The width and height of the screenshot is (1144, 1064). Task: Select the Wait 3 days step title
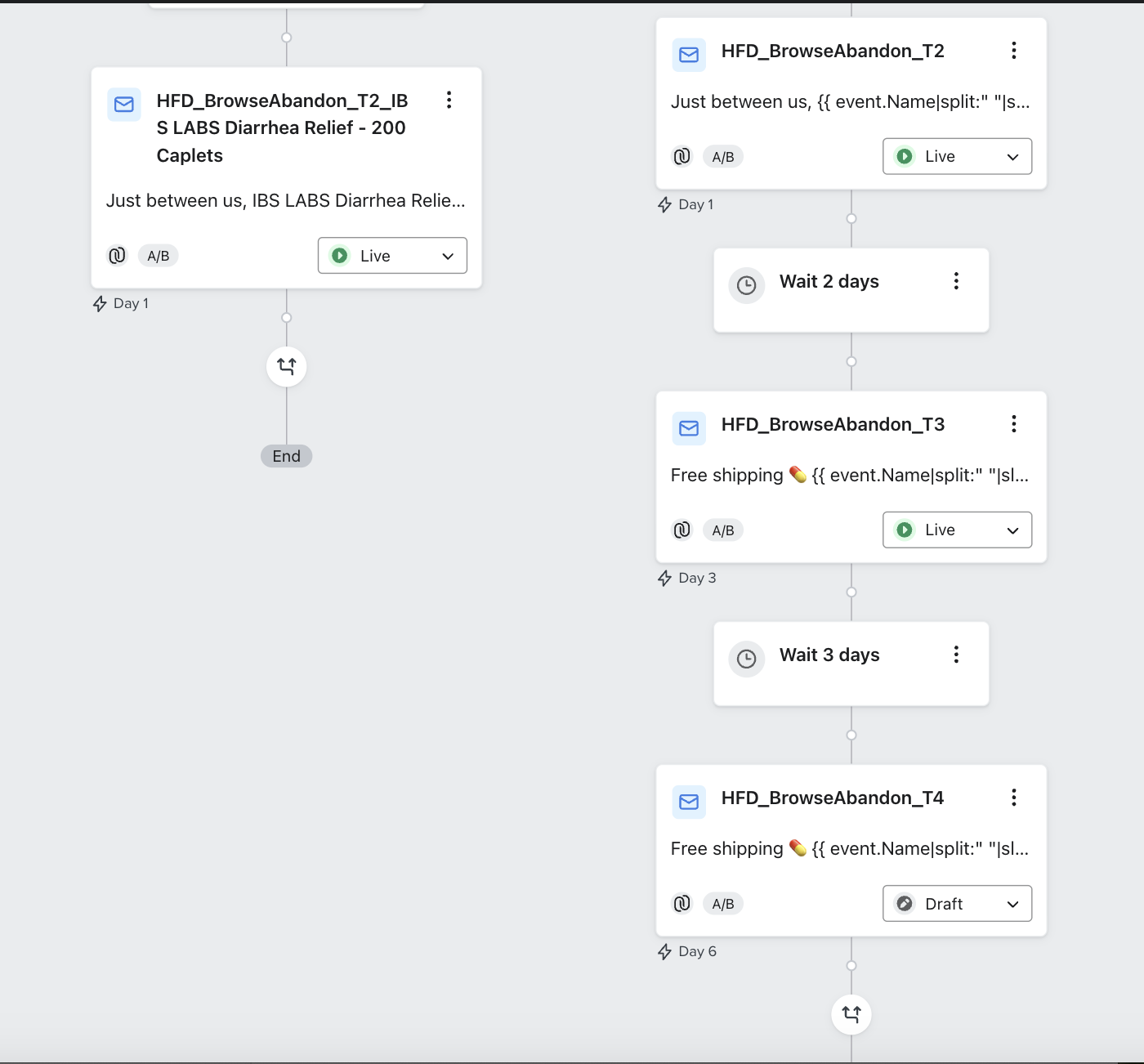[829, 655]
